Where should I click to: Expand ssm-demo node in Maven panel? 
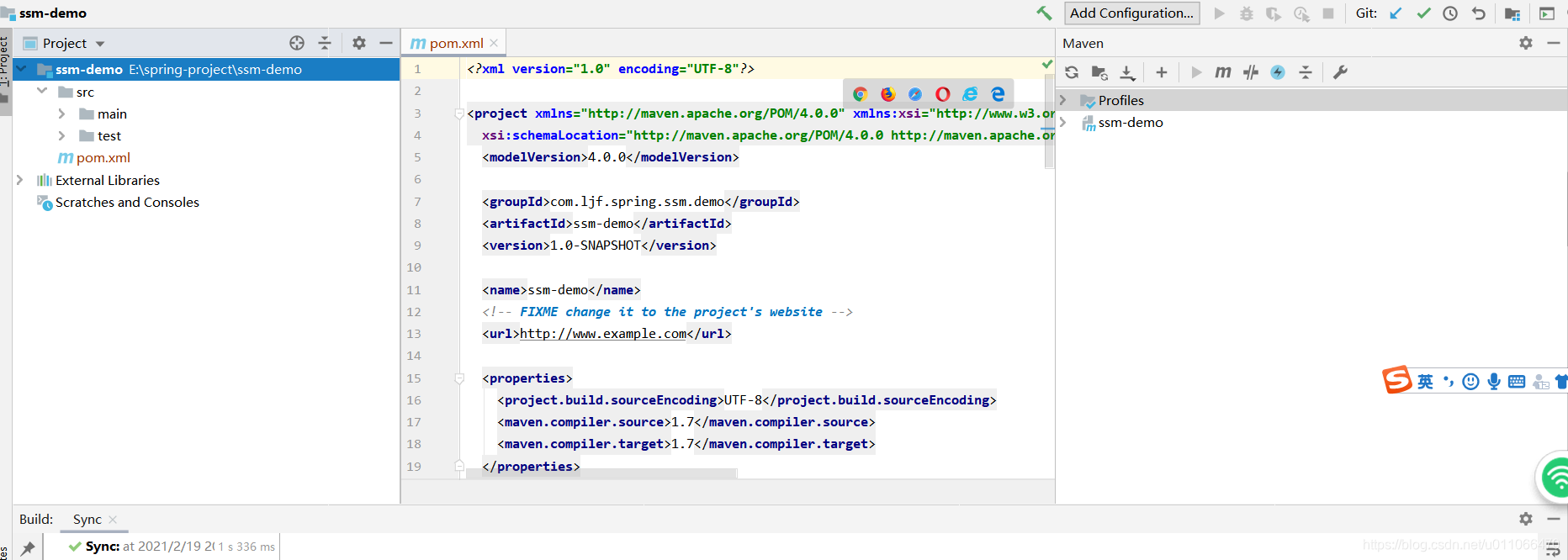pyautogui.click(x=1063, y=122)
